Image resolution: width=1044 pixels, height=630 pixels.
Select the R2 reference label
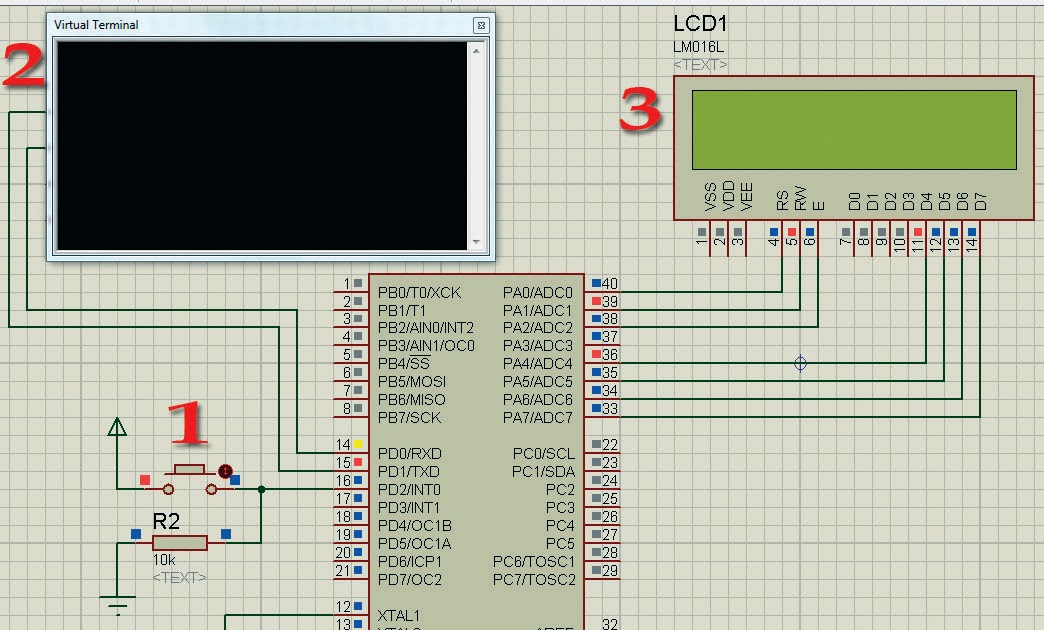pos(166,521)
